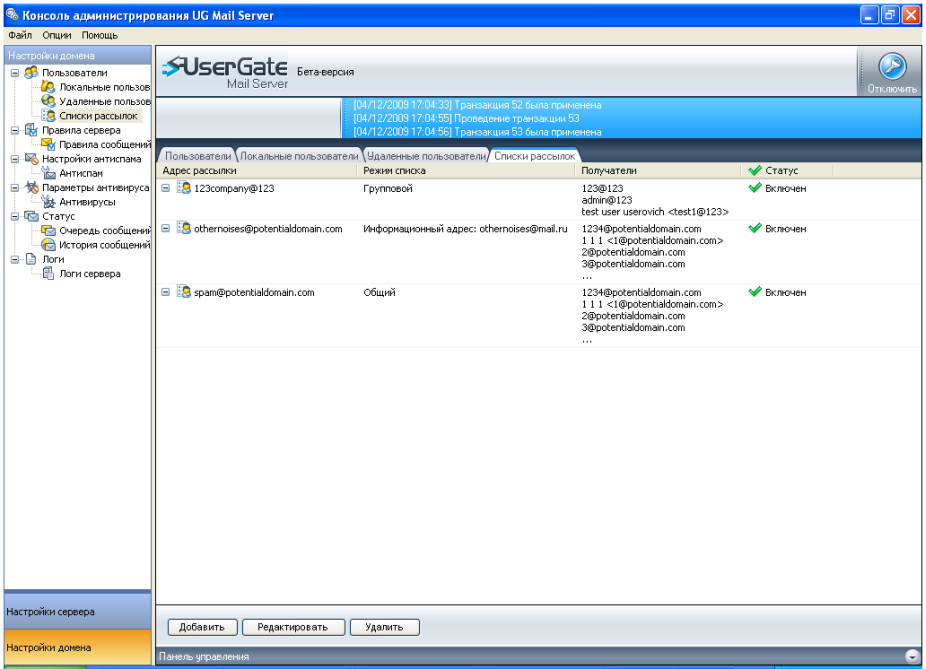The image size is (926, 669).
Task: Click the Правила сообщений envelope icon
Action: click(x=48, y=144)
